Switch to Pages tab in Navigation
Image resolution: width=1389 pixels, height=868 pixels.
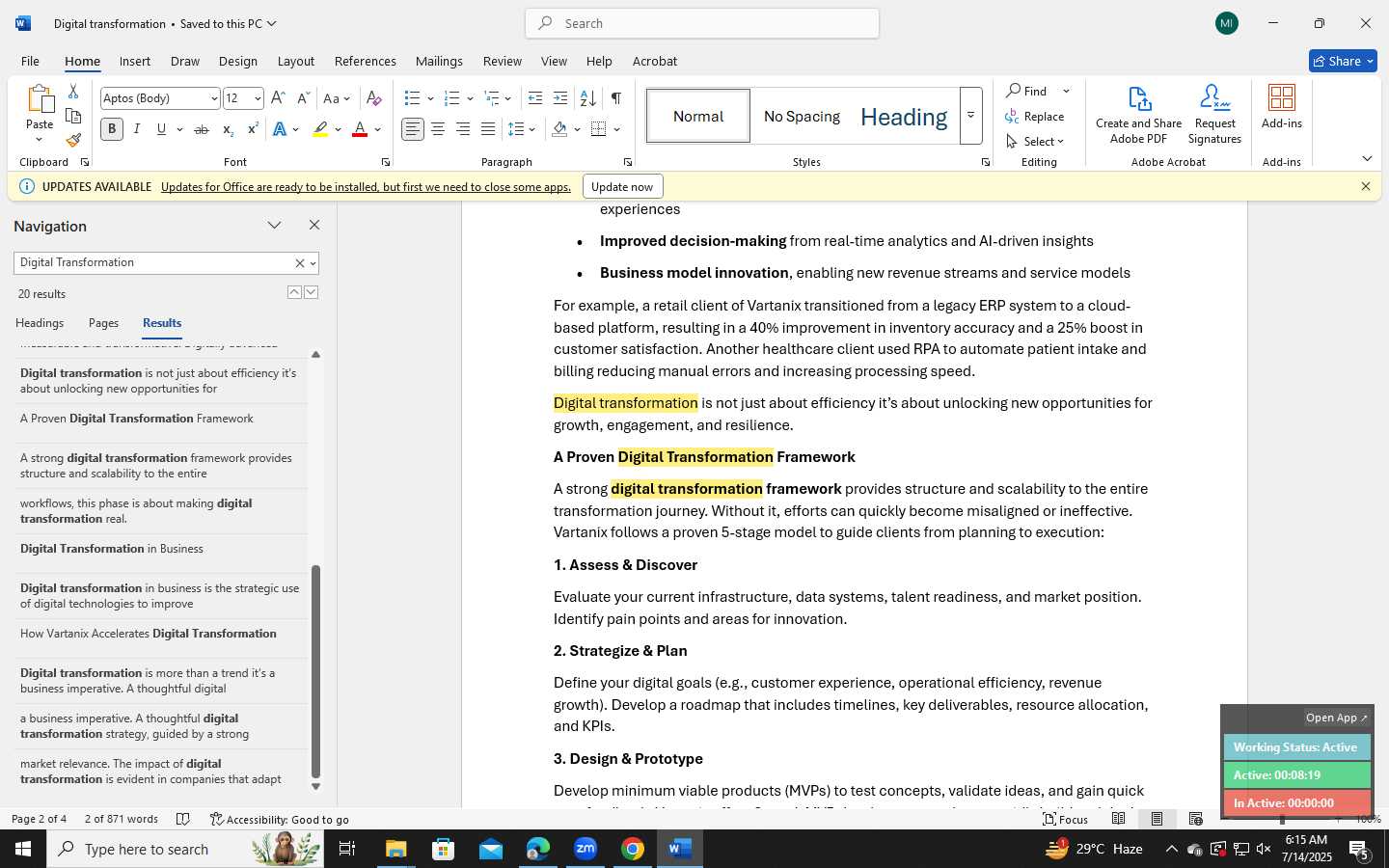click(x=103, y=323)
